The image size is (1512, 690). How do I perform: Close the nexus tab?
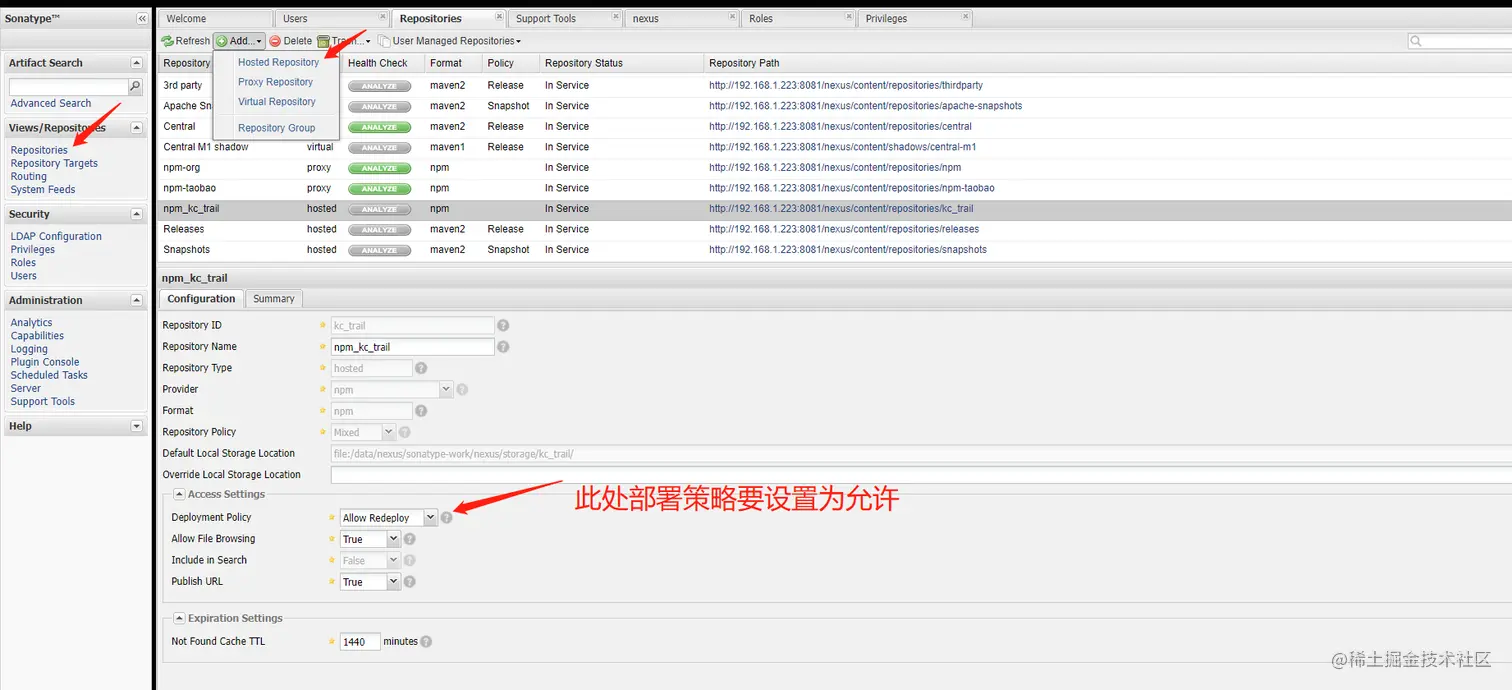tap(731, 17)
